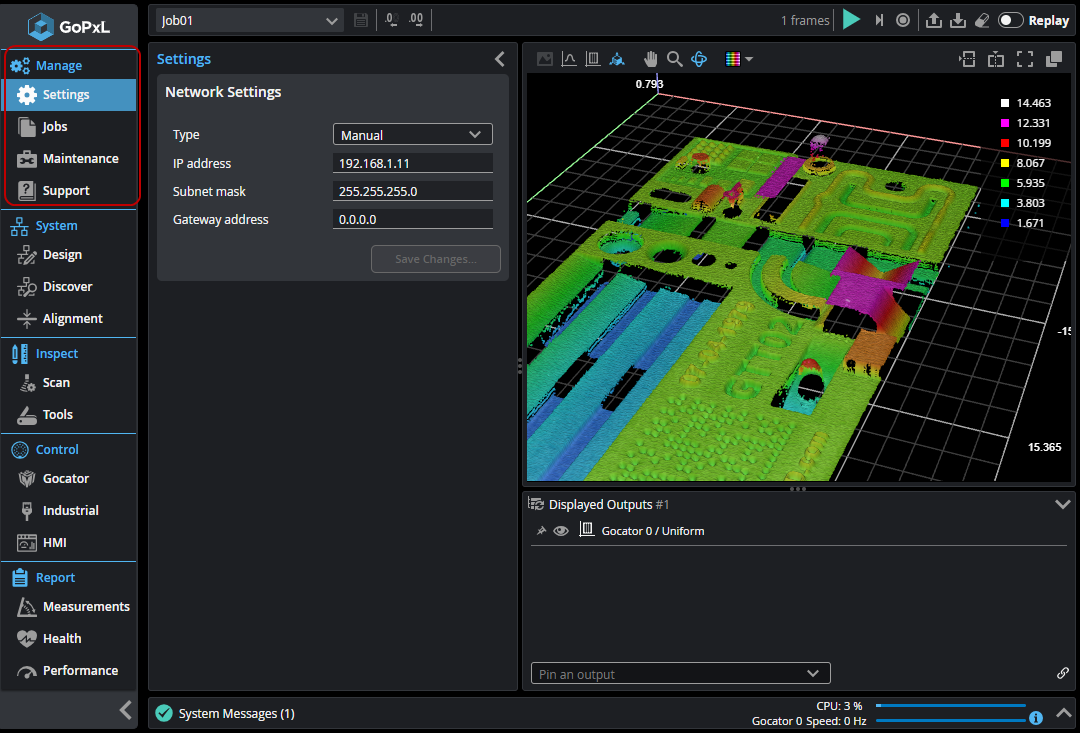Click the Subnet mask field
1080x733 pixels.
coord(413,191)
